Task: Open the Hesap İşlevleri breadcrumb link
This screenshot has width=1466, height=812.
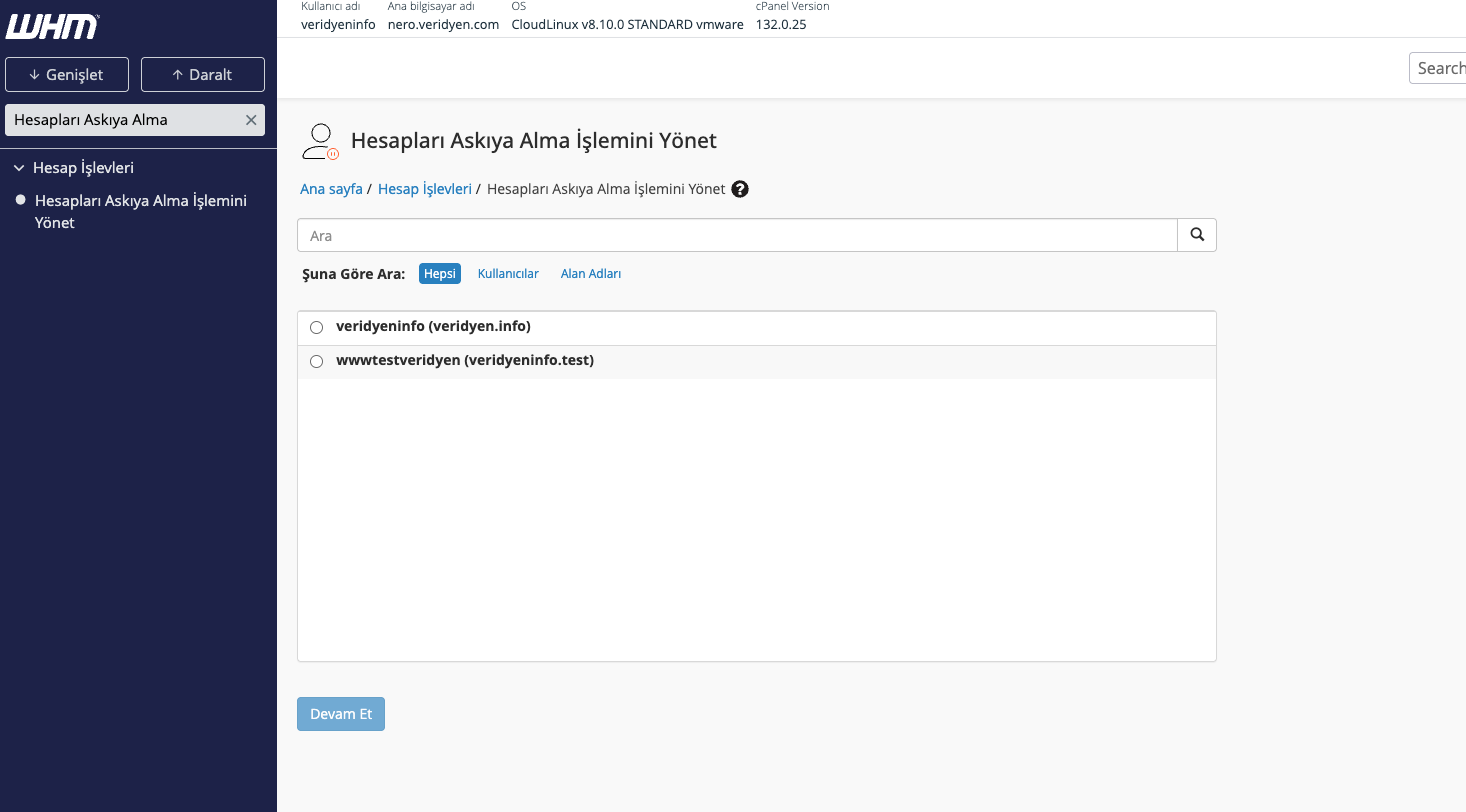Action: coord(424,189)
